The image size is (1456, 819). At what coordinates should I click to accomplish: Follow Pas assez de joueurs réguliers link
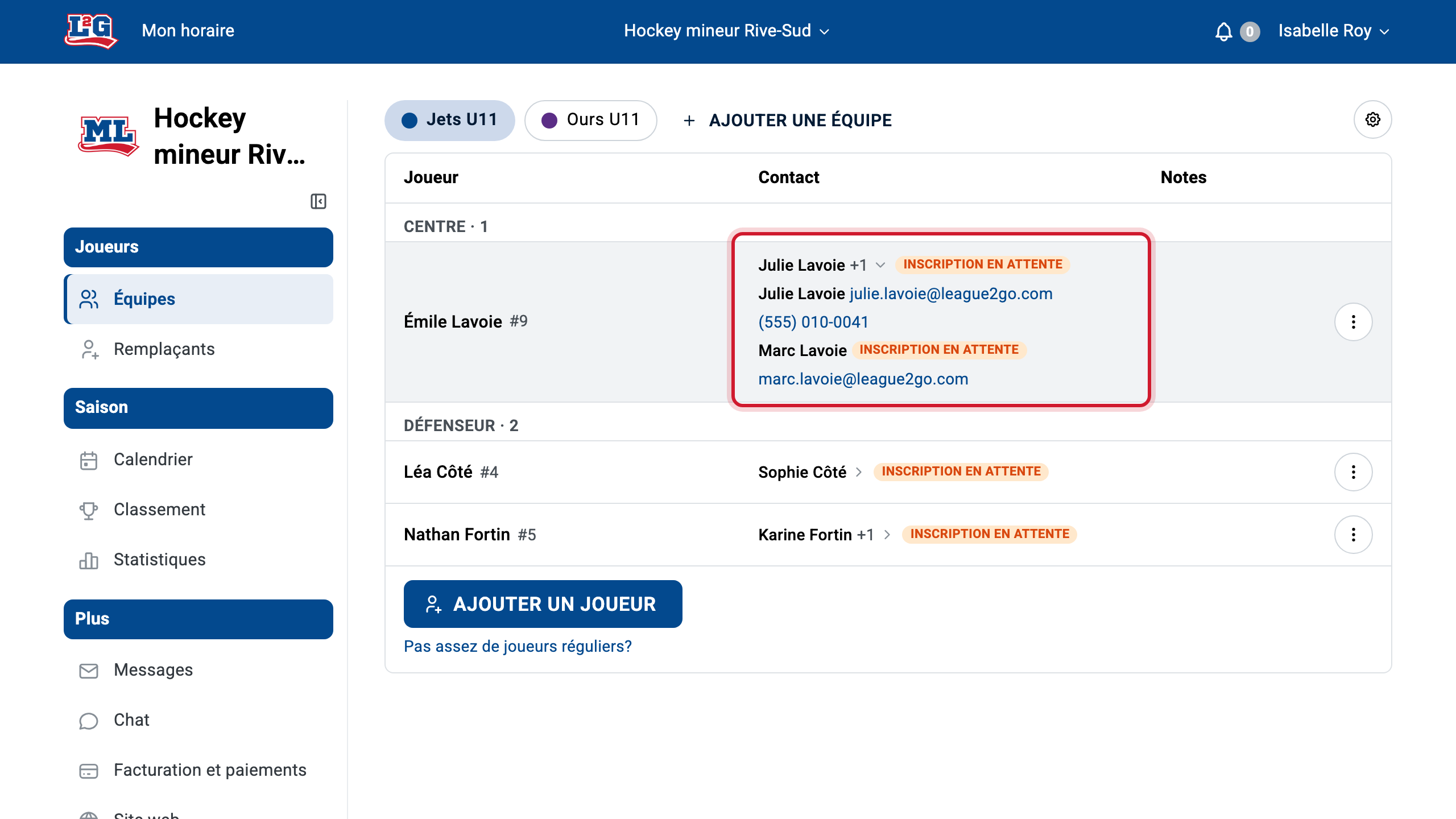[518, 647]
